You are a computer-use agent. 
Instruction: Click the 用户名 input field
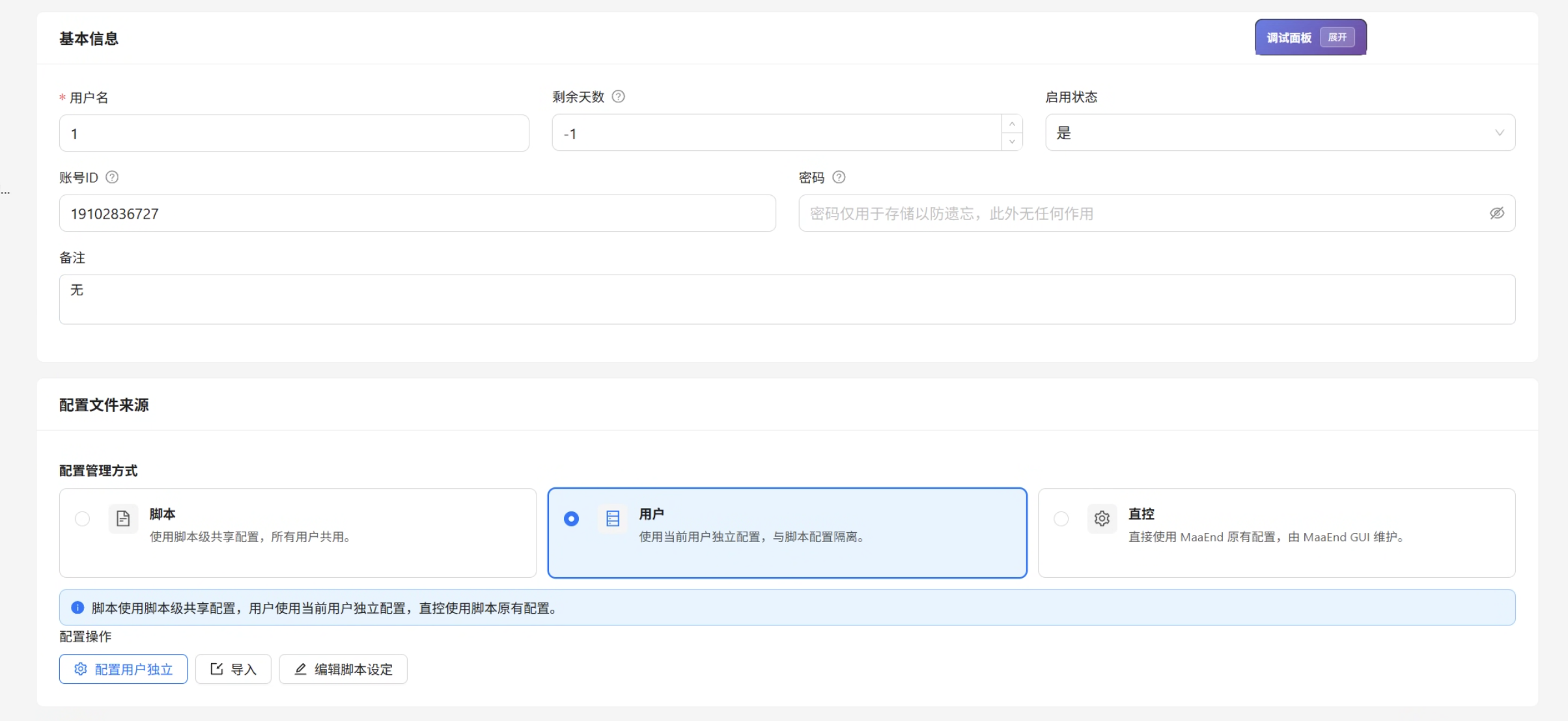point(294,133)
